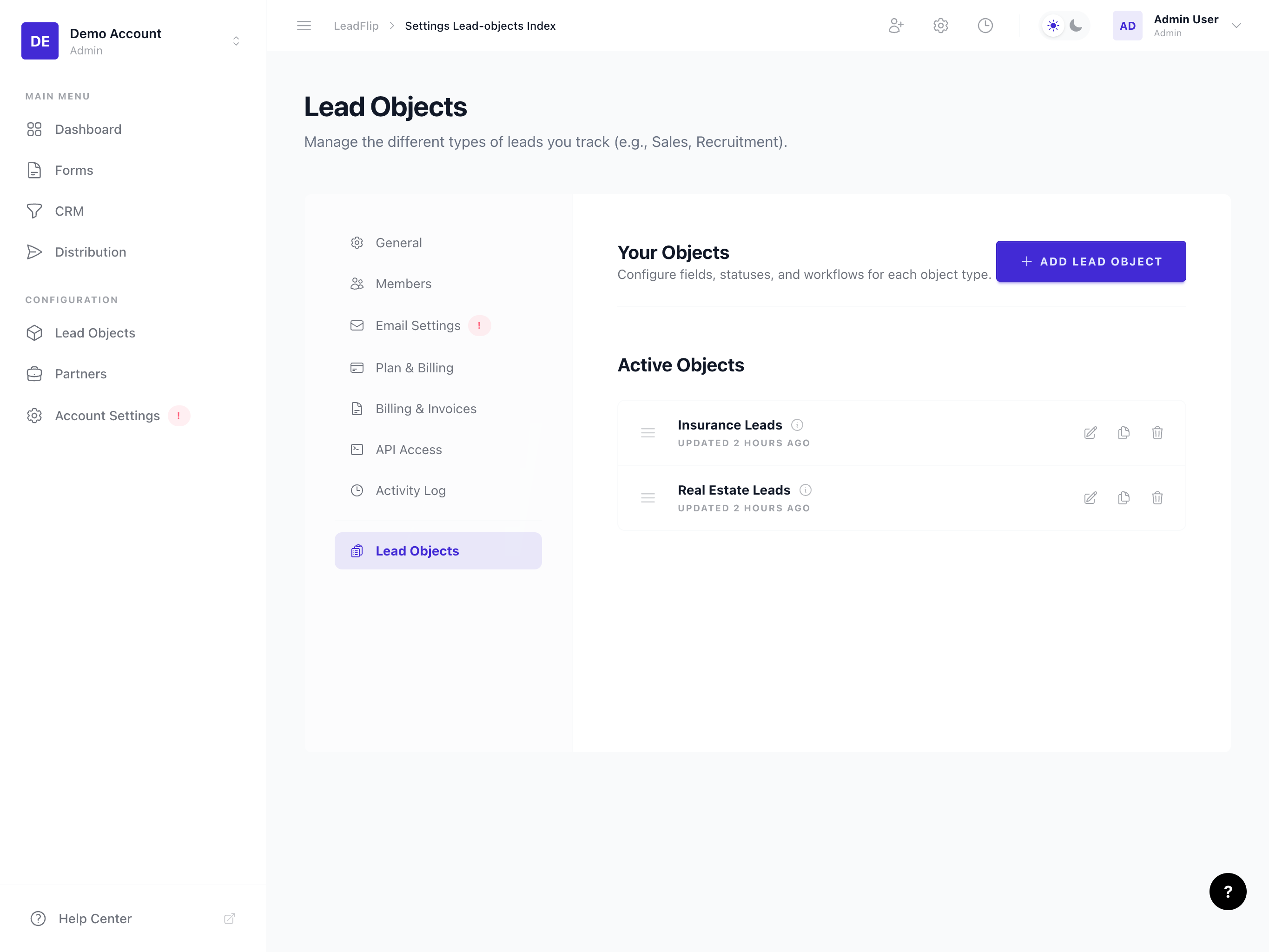The height and width of the screenshot is (952, 1269).
Task: Open Account Settings from the sidebar
Action: (107, 416)
